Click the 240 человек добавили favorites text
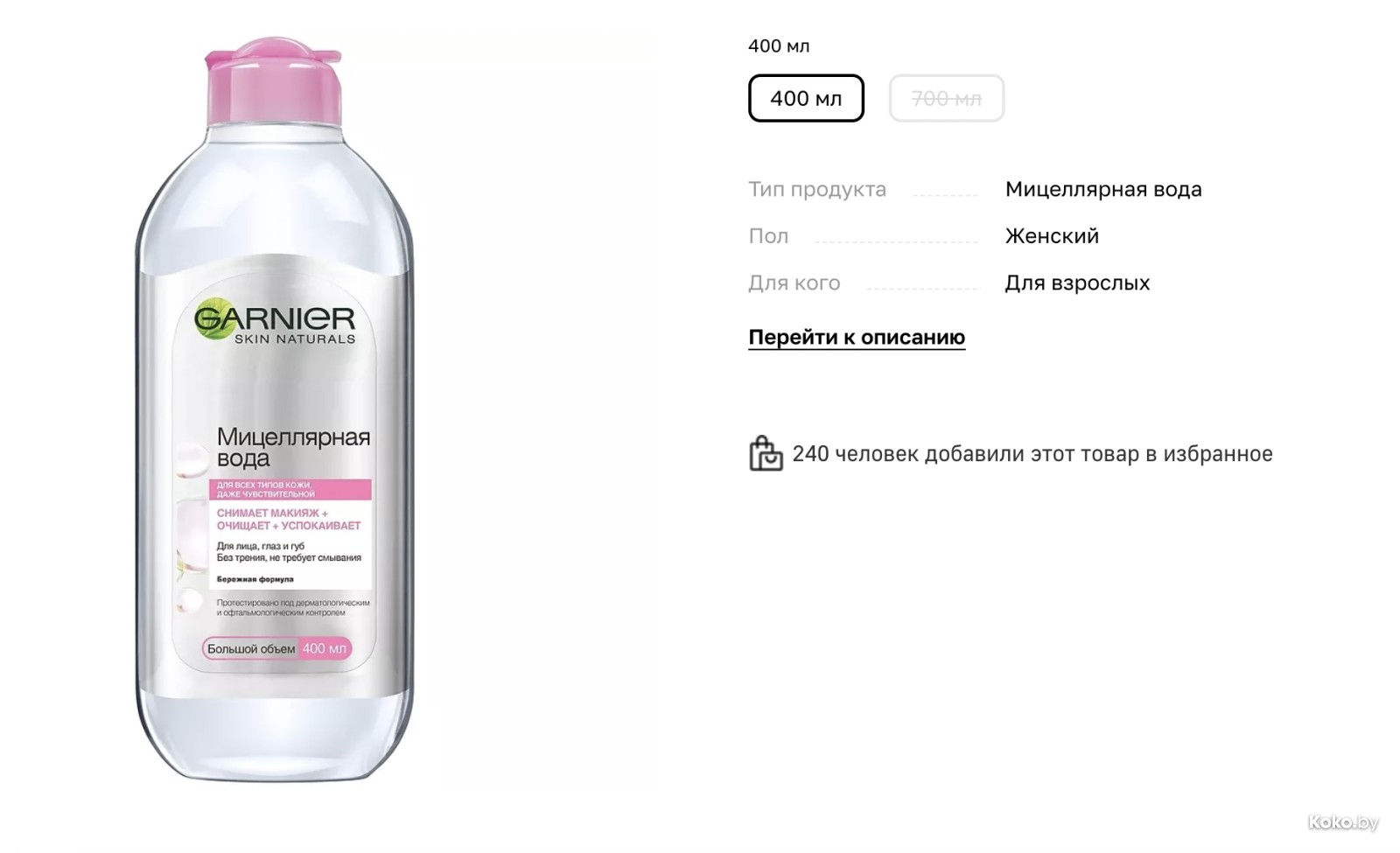The width and height of the screenshot is (1400, 853). [1032, 453]
